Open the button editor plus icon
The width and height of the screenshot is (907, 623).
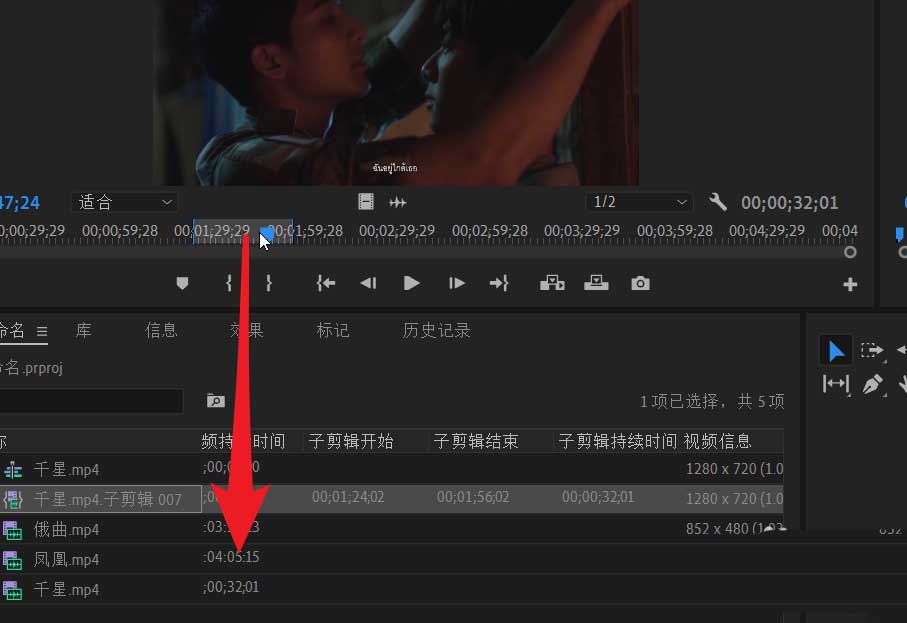[x=850, y=285]
